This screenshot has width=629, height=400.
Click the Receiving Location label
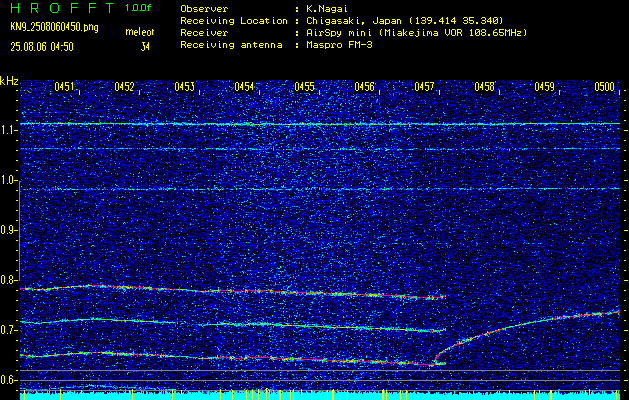click(x=234, y=21)
